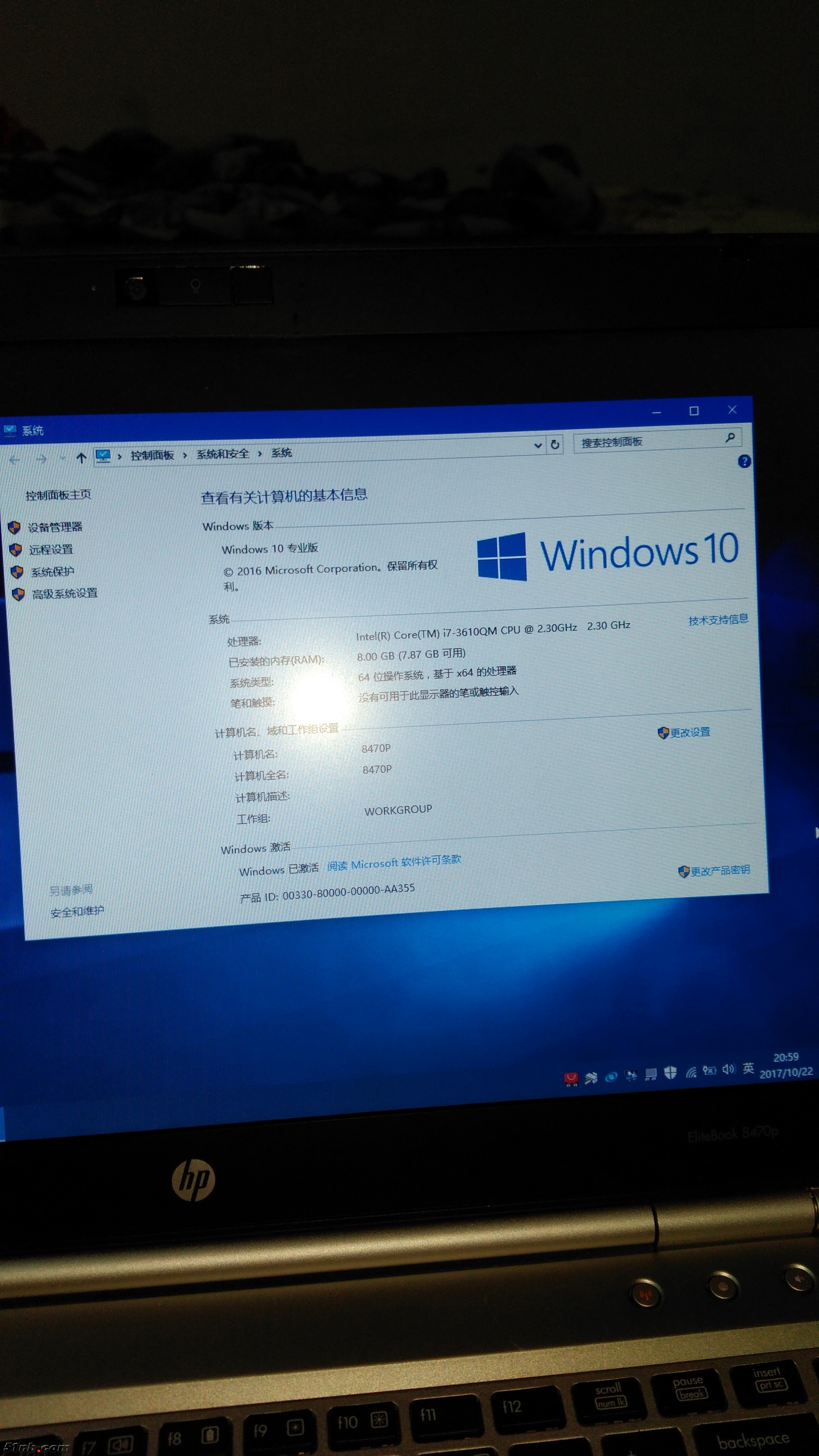Go to 控制面板主页 control panel home
The height and width of the screenshot is (1456, 819).
(58, 494)
